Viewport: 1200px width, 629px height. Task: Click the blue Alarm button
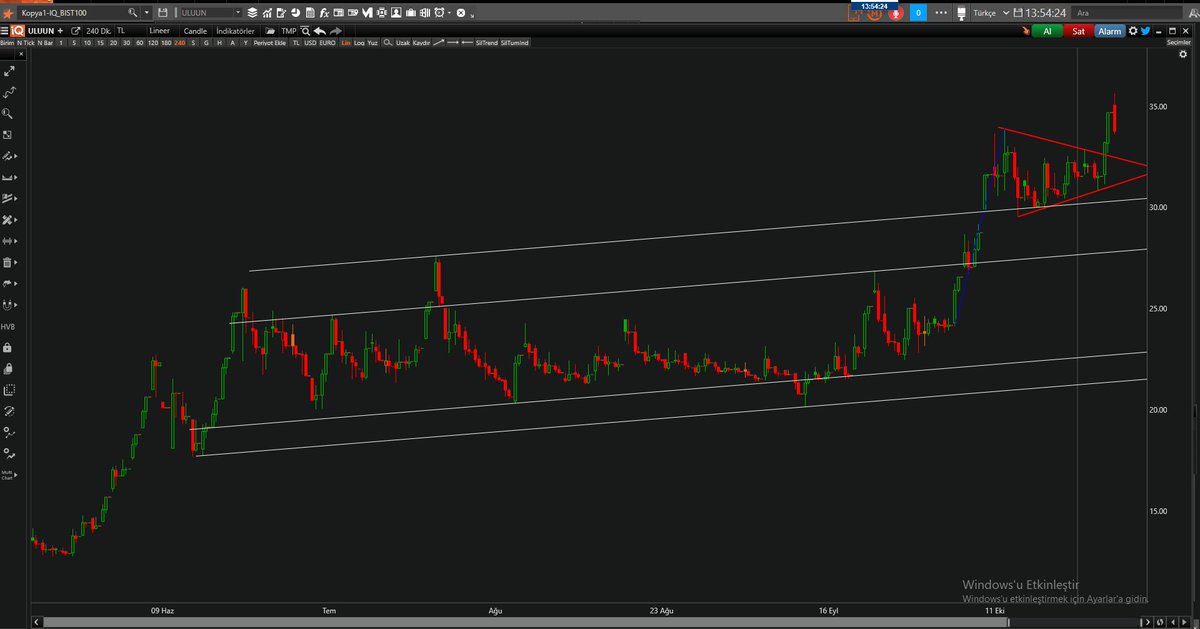point(1110,31)
